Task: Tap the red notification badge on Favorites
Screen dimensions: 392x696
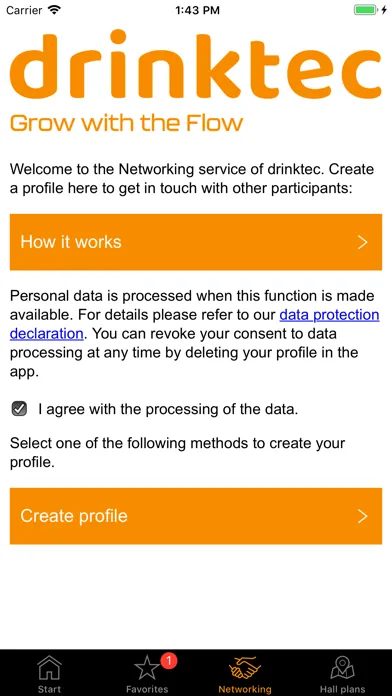Action: 168,661
